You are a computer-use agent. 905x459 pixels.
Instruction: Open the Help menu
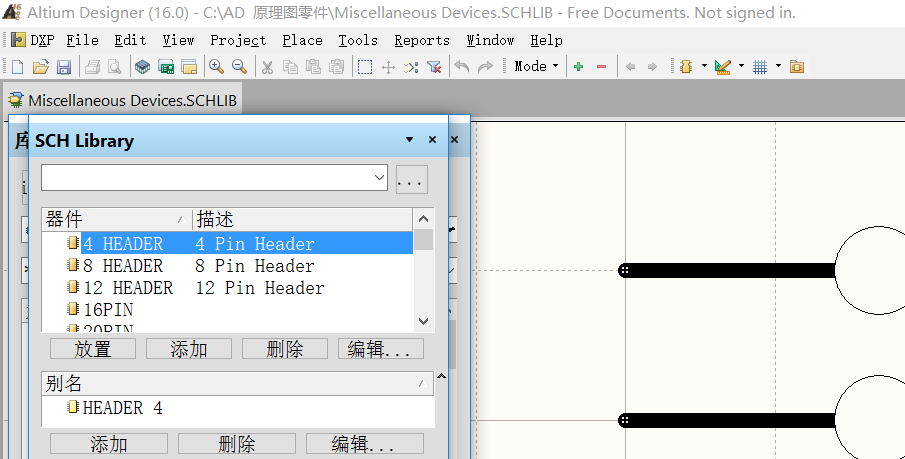(546, 40)
